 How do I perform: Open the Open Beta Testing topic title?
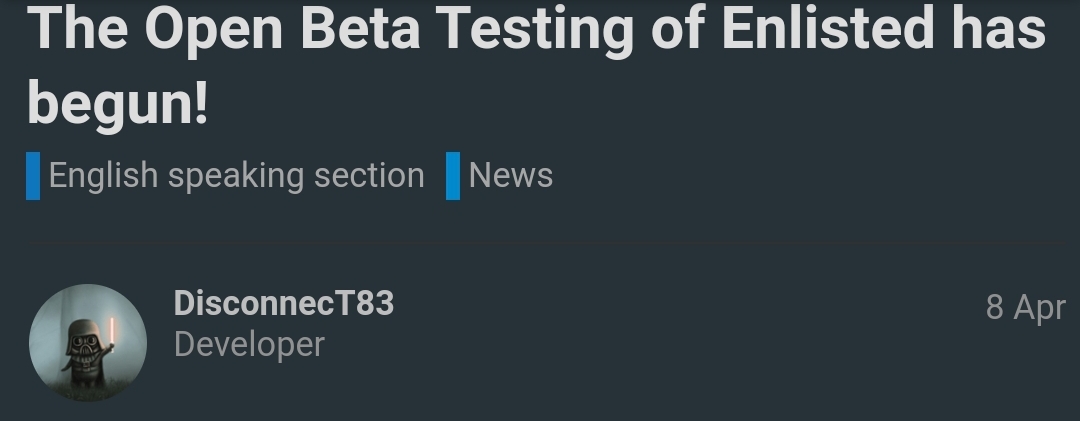[x=537, y=66]
